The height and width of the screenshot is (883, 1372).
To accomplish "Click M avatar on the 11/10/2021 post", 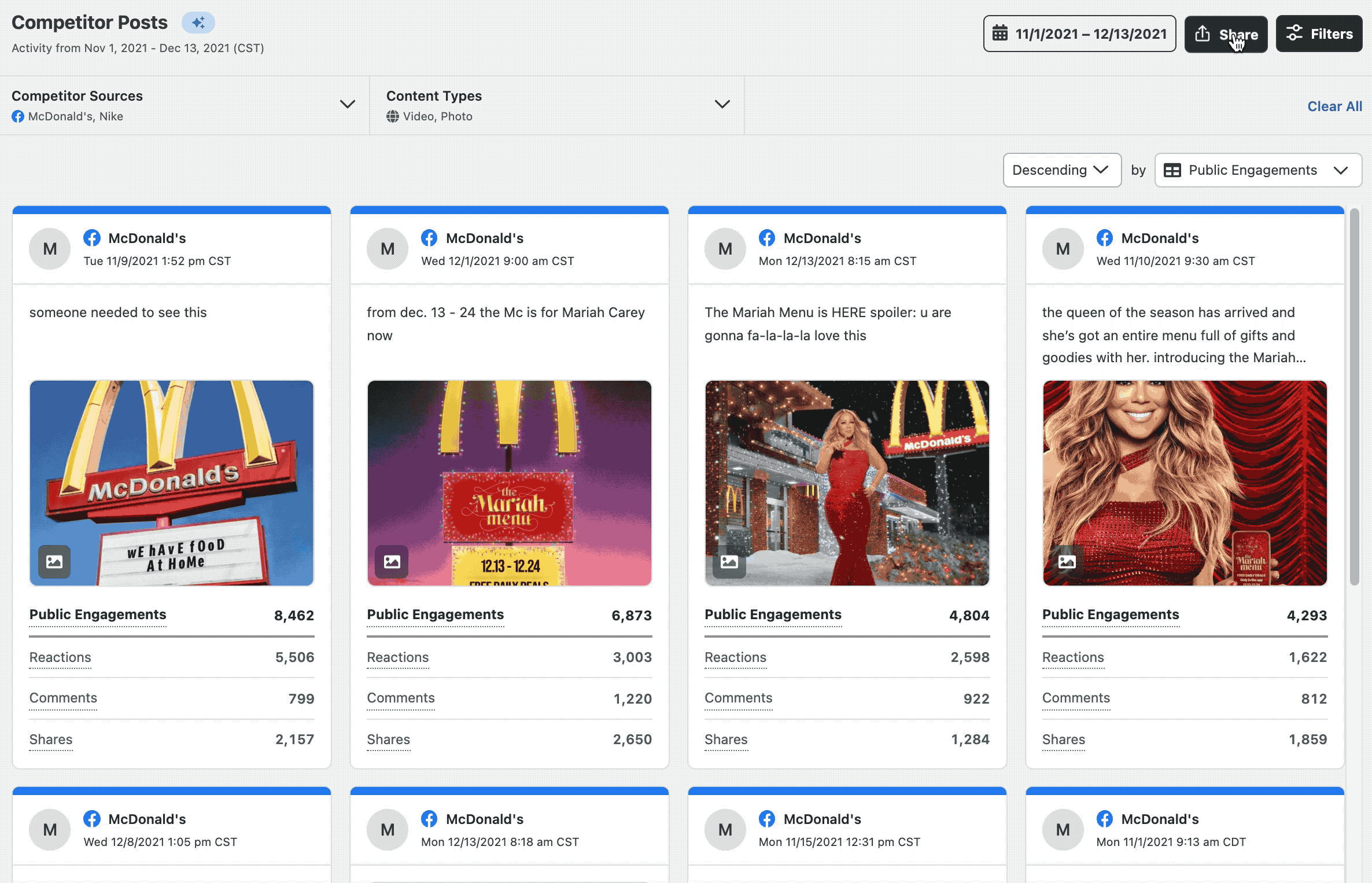I will point(1063,249).
